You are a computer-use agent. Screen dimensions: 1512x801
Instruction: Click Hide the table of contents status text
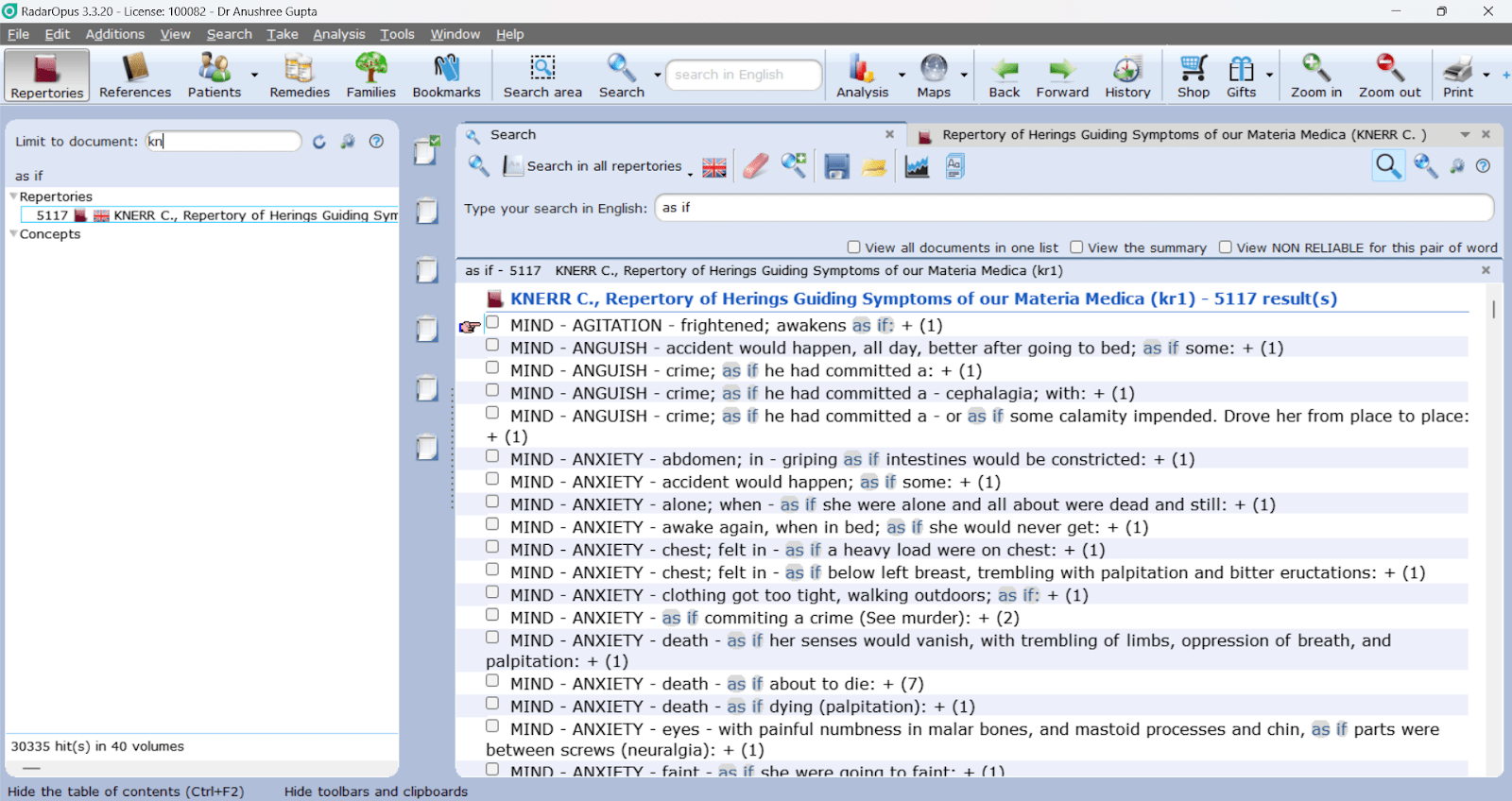[x=126, y=792]
